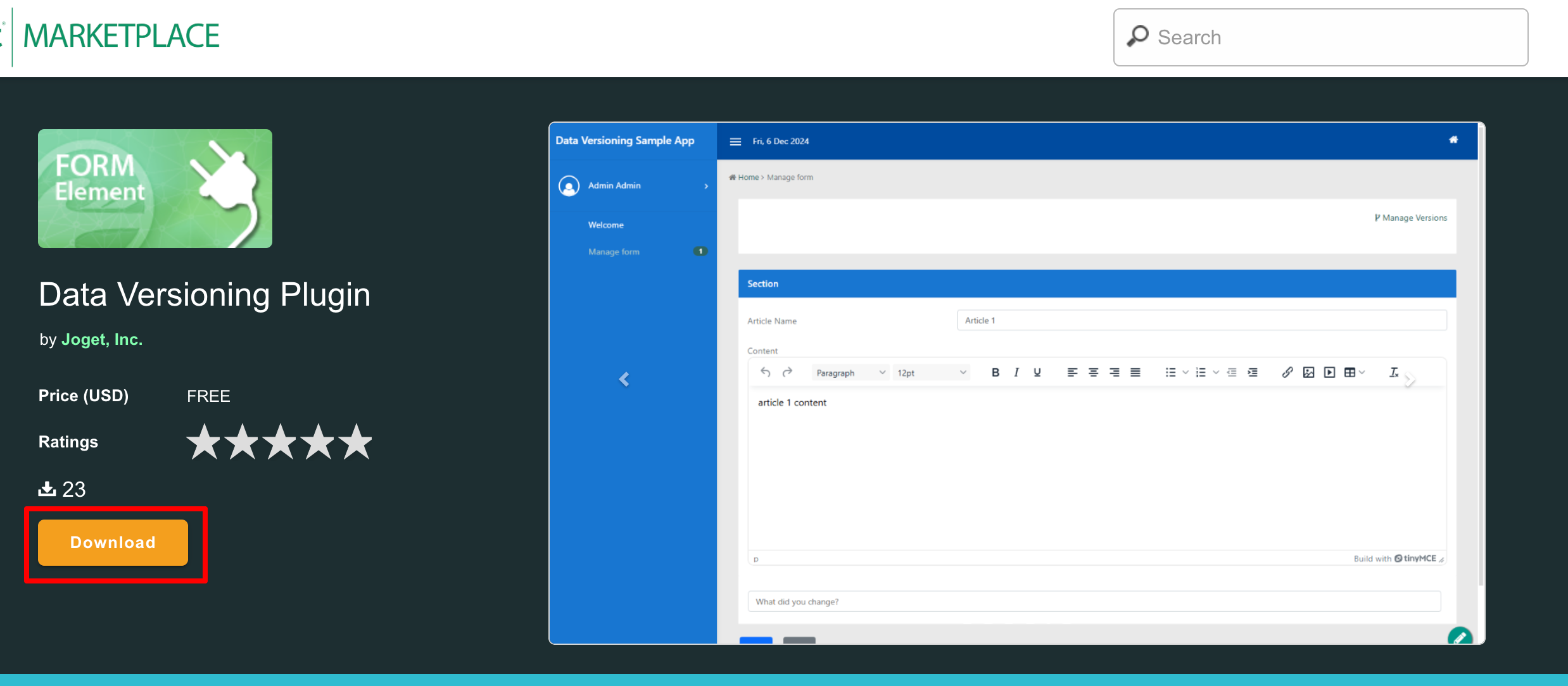
Task: Open the Manage form sidebar item
Action: [x=614, y=251]
